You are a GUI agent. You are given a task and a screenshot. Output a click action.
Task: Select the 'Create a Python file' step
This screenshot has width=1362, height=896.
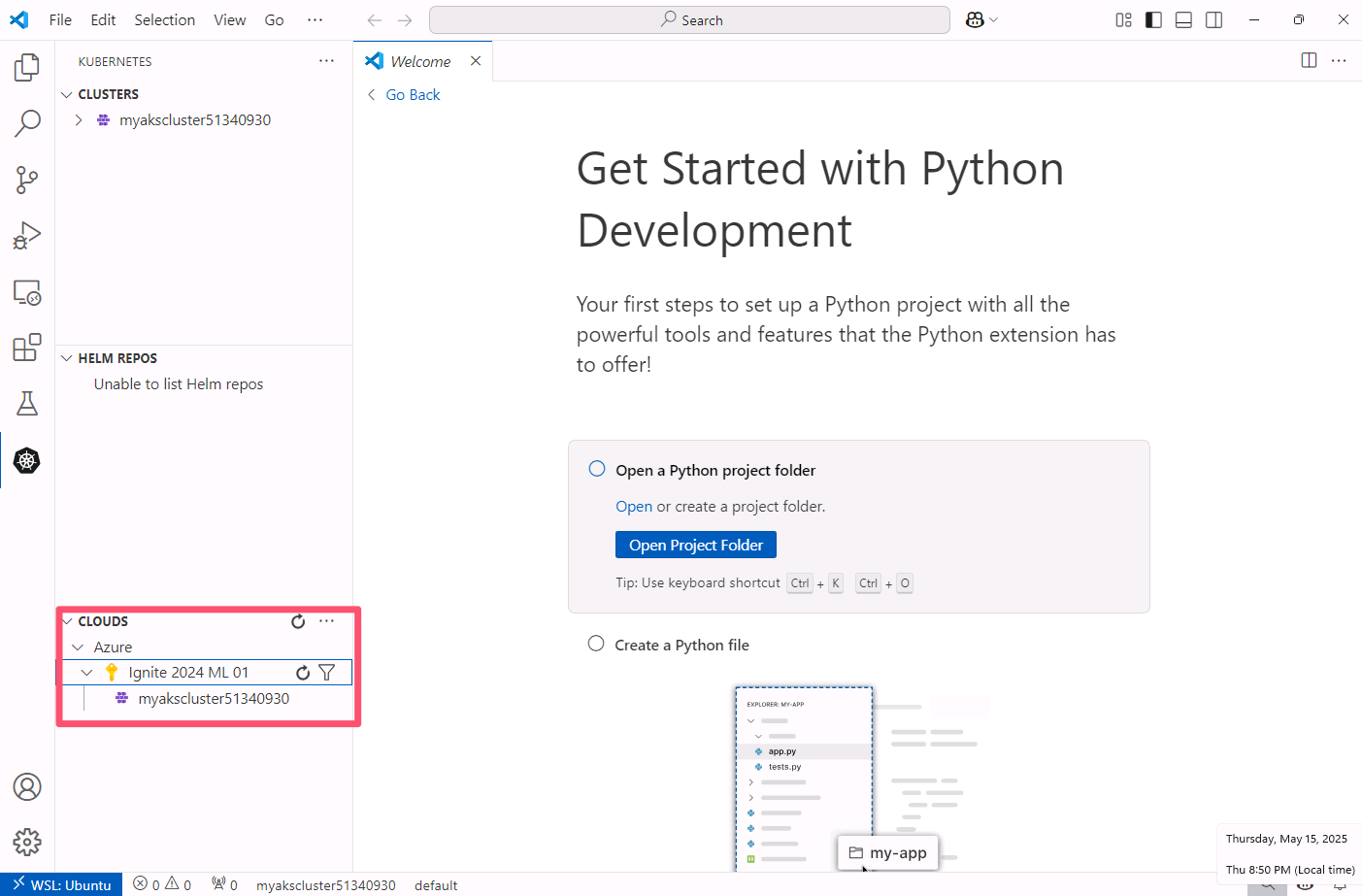point(596,645)
